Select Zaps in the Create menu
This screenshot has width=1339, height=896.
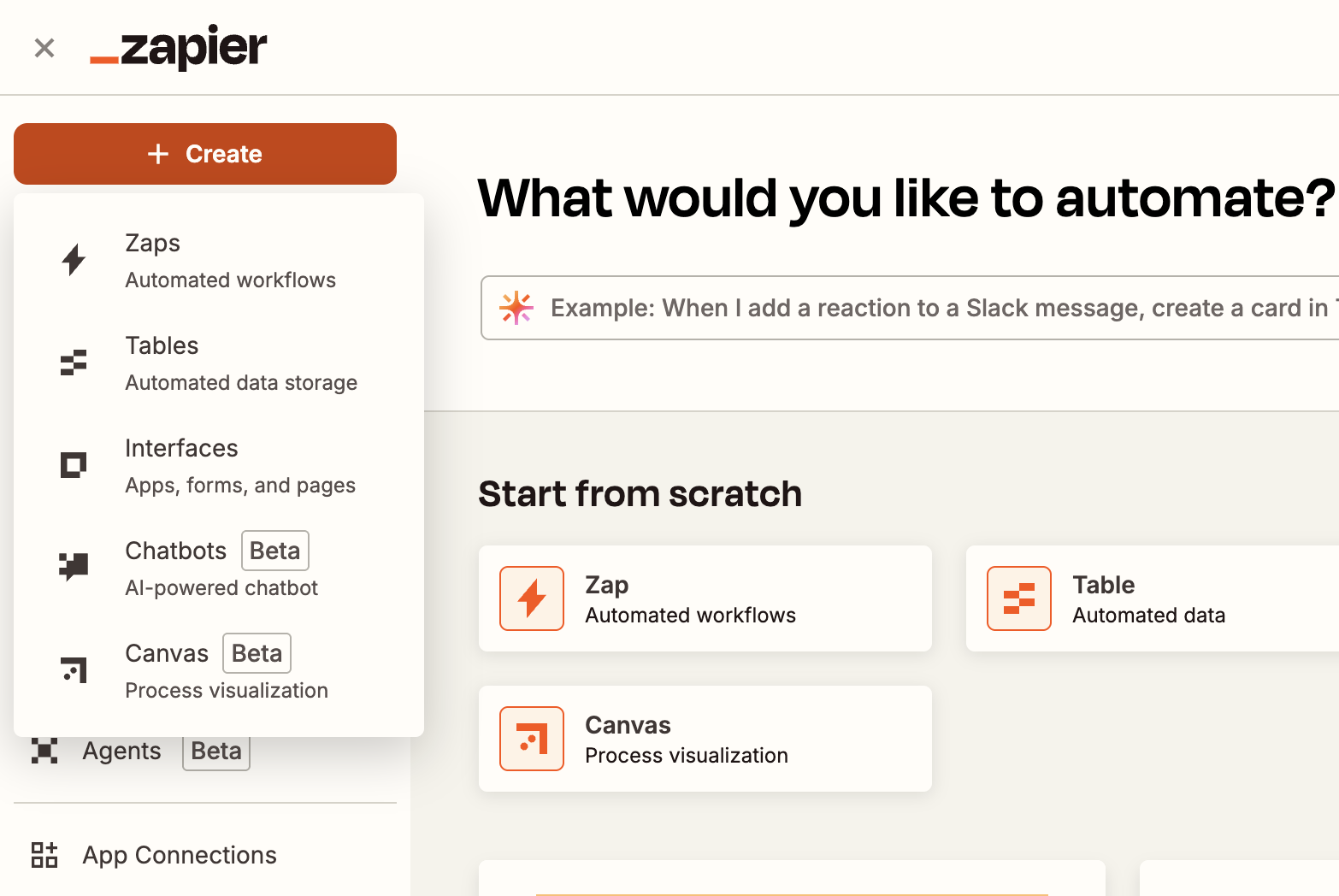219,260
